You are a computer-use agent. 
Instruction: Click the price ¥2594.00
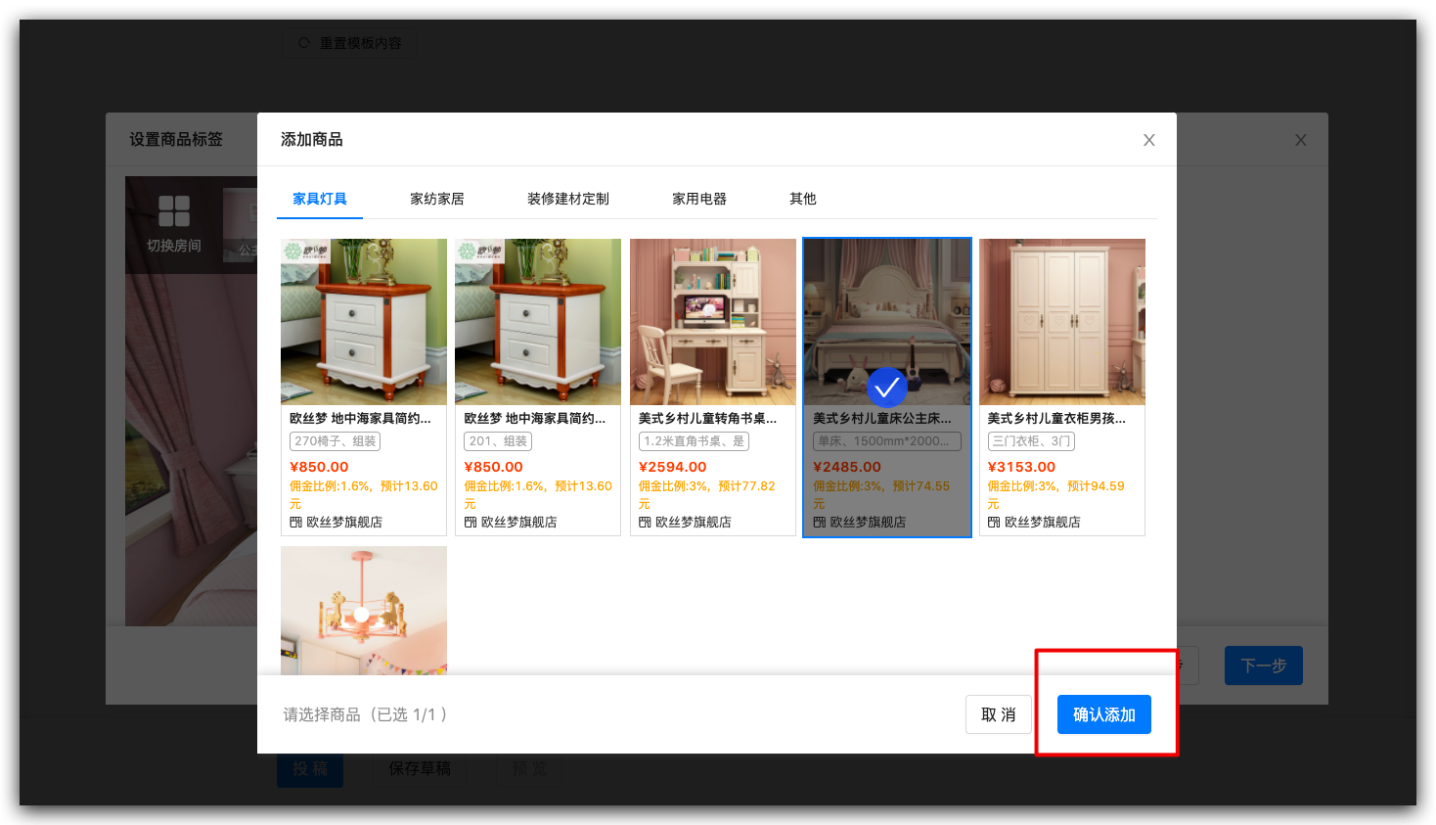672,467
